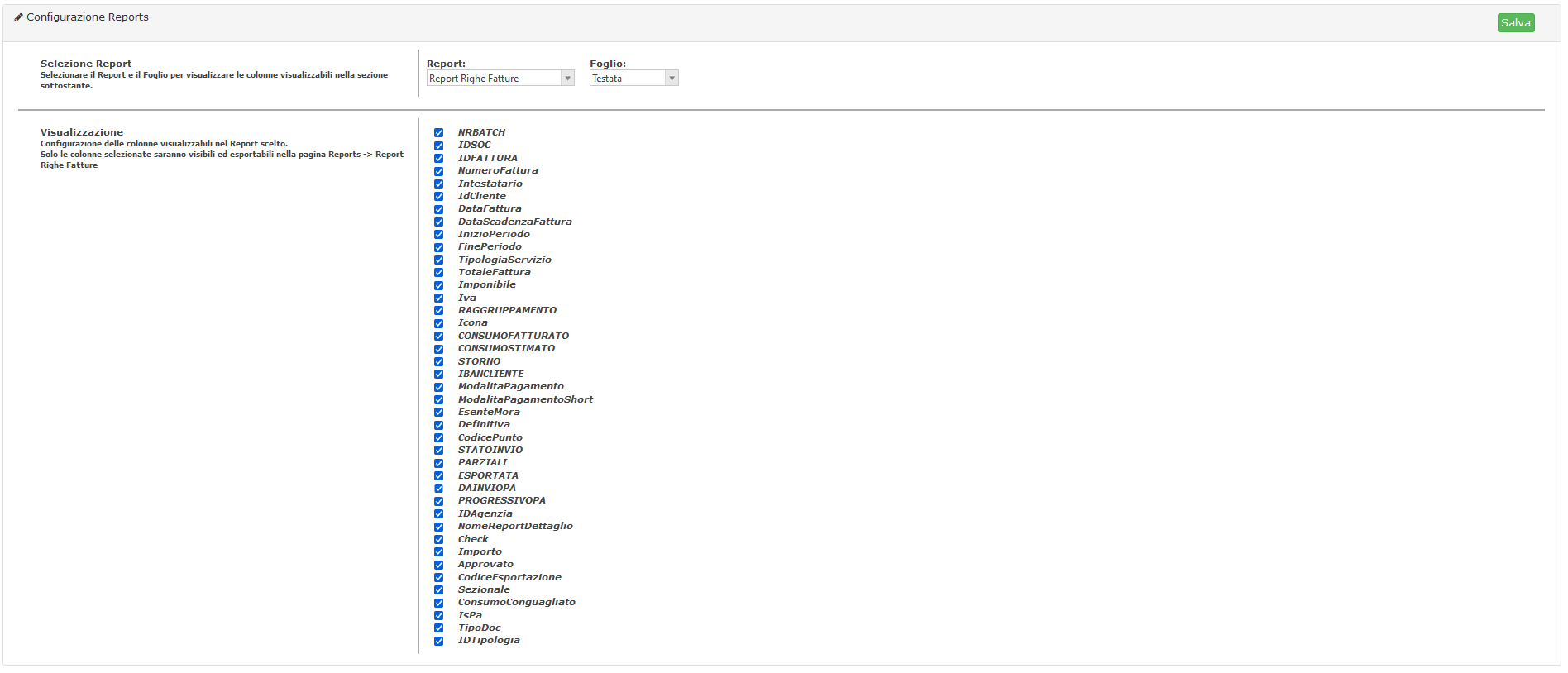Disable the DAINVIOPA checkbox
This screenshot has height=673, width=1568.
tap(438, 489)
